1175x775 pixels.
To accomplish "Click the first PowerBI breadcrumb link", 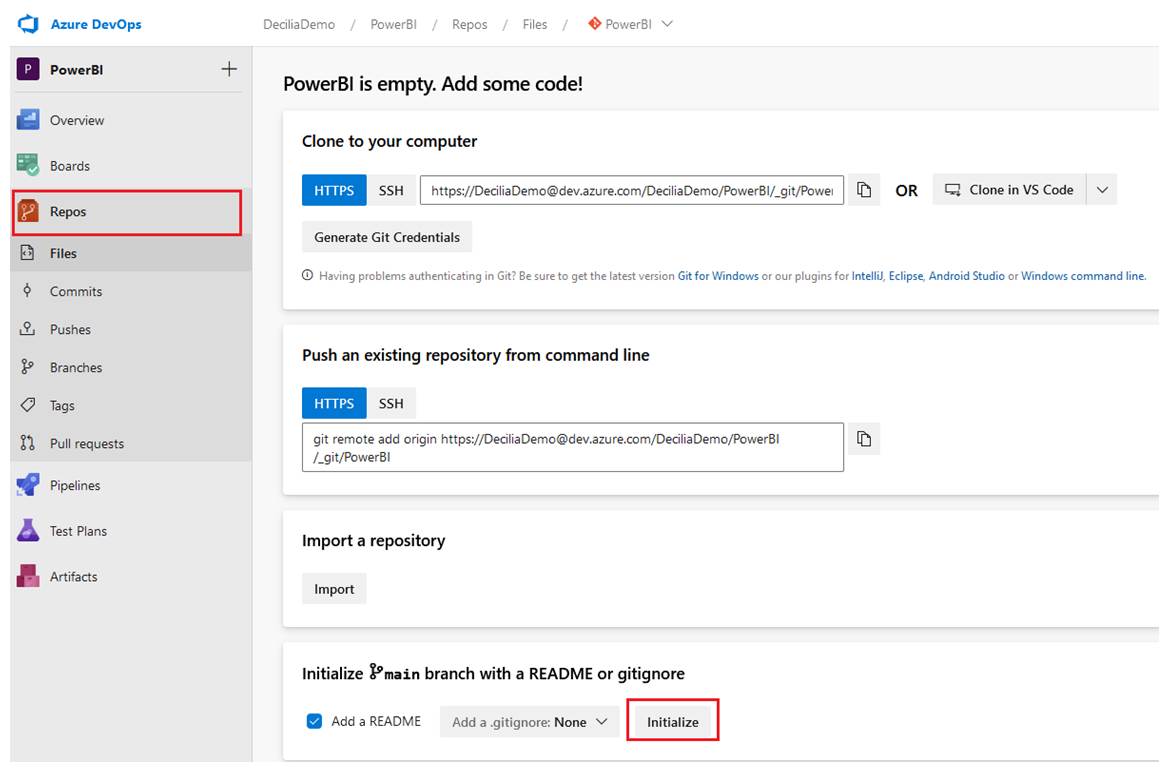I will [x=393, y=24].
